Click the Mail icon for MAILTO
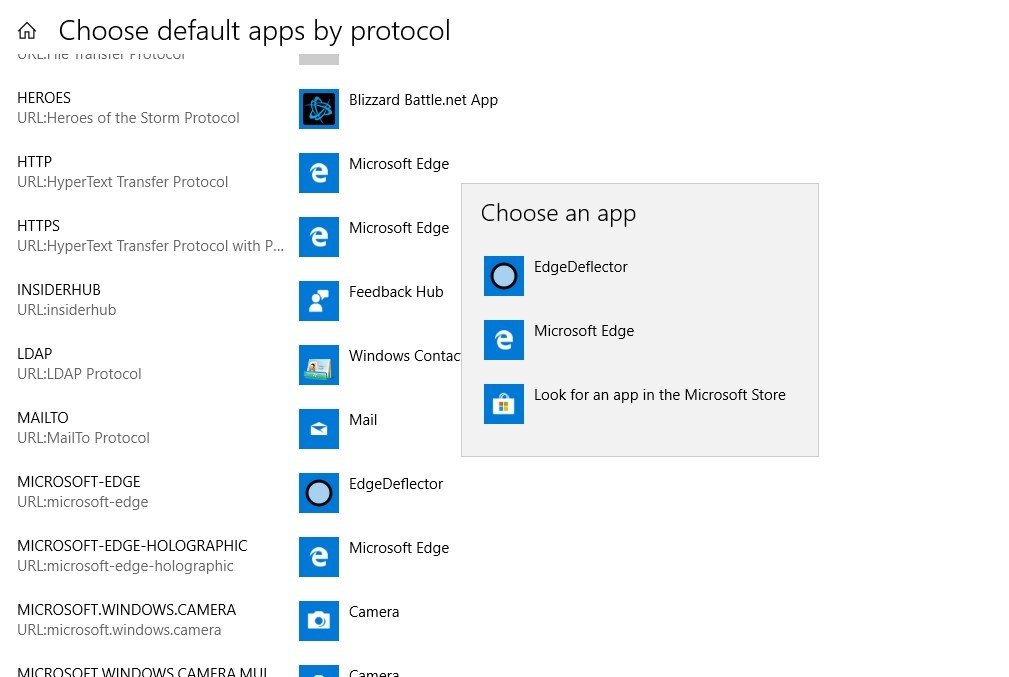Image resolution: width=1009 pixels, height=677 pixels. [x=319, y=429]
